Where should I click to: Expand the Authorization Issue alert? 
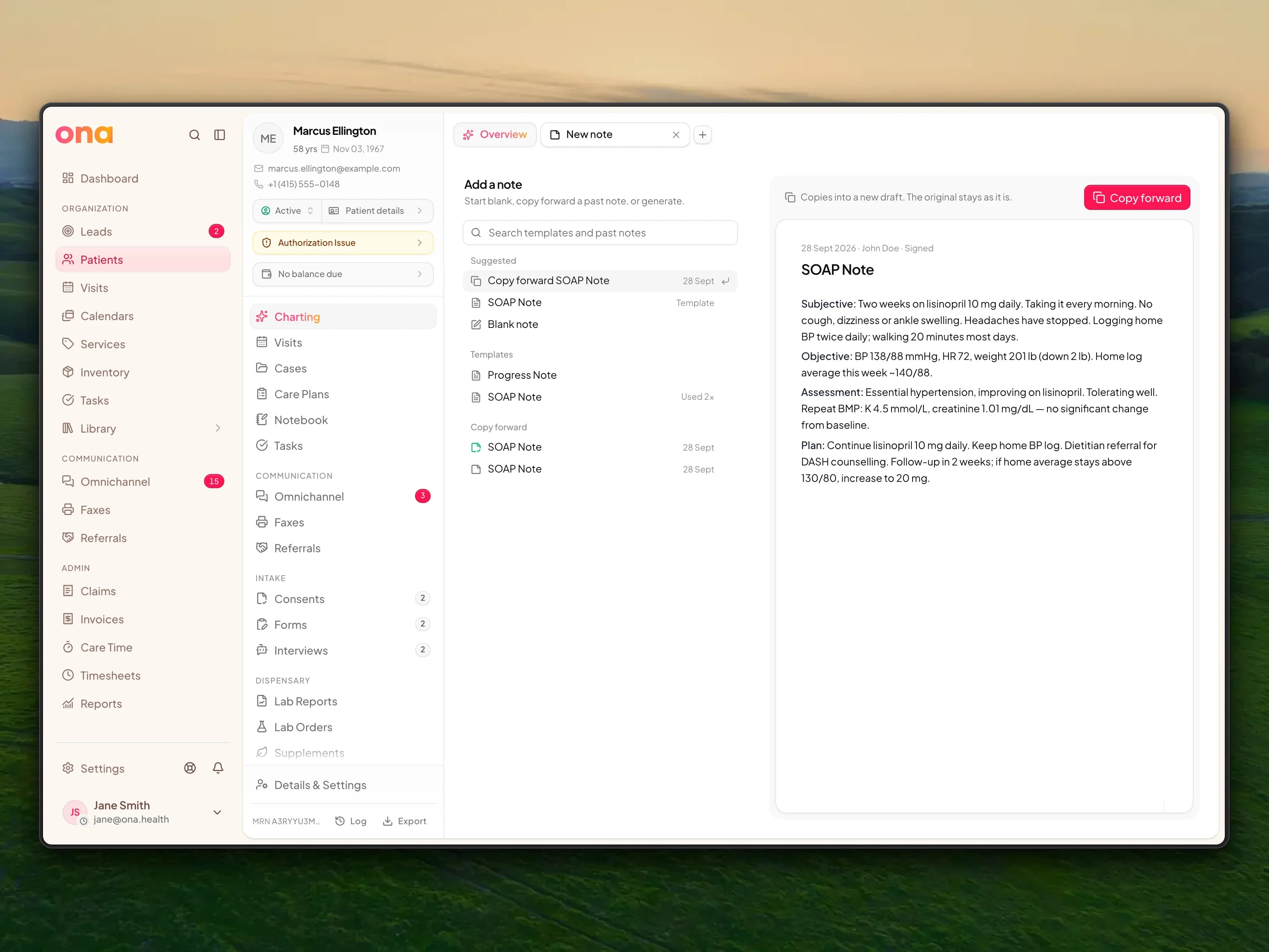342,243
